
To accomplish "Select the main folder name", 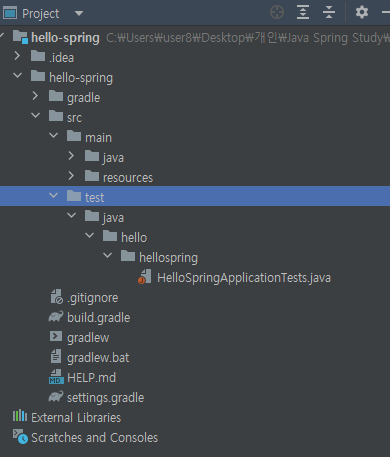I will (x=98, y=138).
